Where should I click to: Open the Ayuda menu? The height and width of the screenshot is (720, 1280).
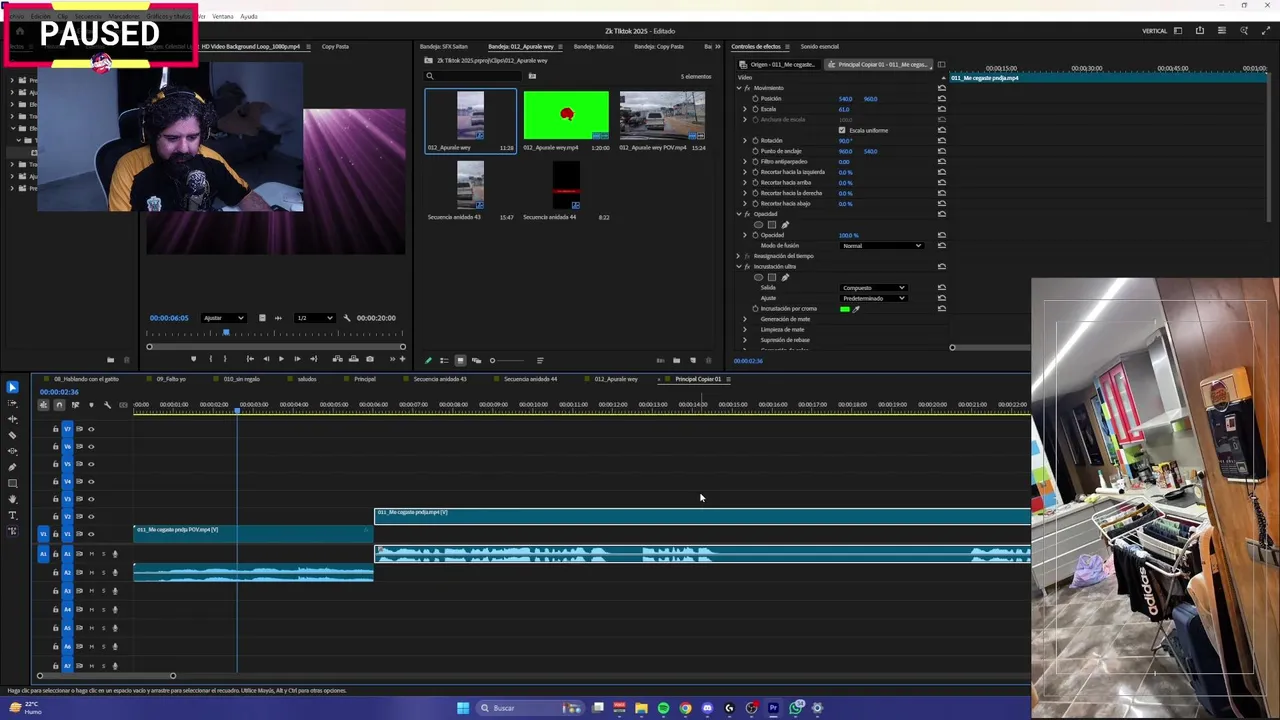click(x=249, y=16)
